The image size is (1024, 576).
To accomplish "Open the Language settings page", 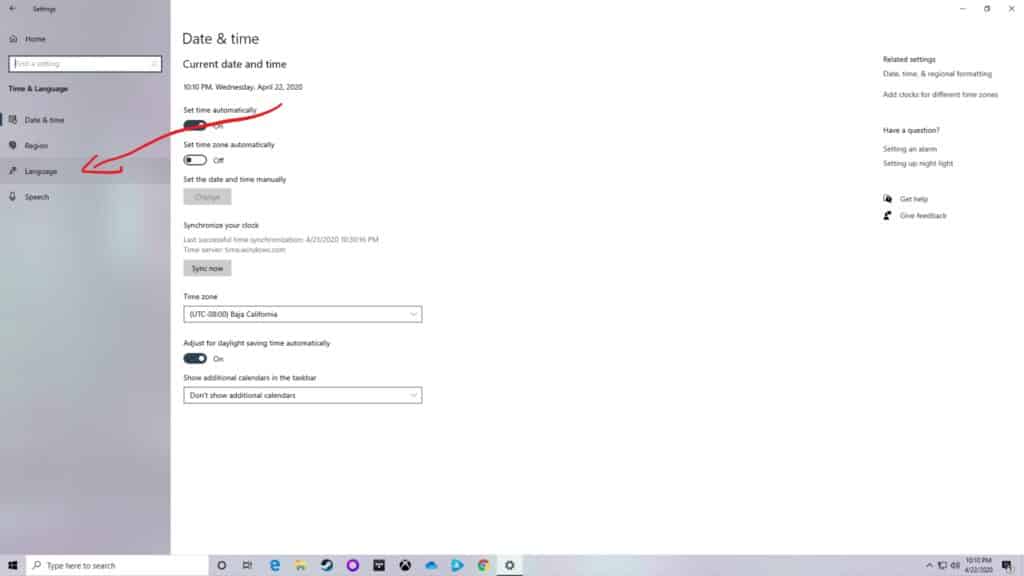I will (x=41, y=171).
